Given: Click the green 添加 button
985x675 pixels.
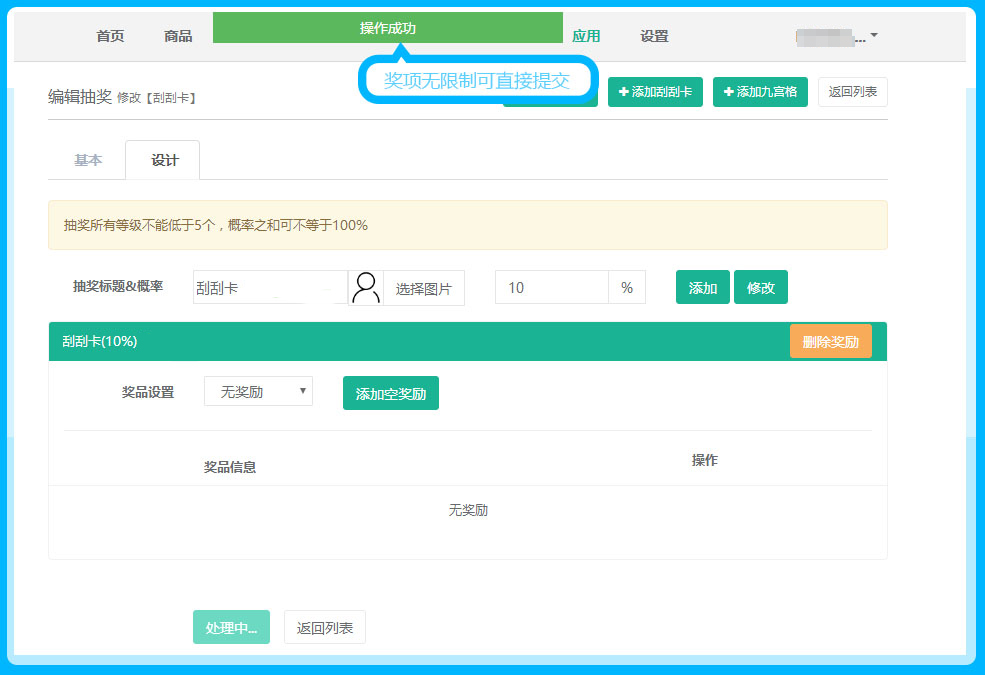Looking at the screenshot, I should coord(702,288).
